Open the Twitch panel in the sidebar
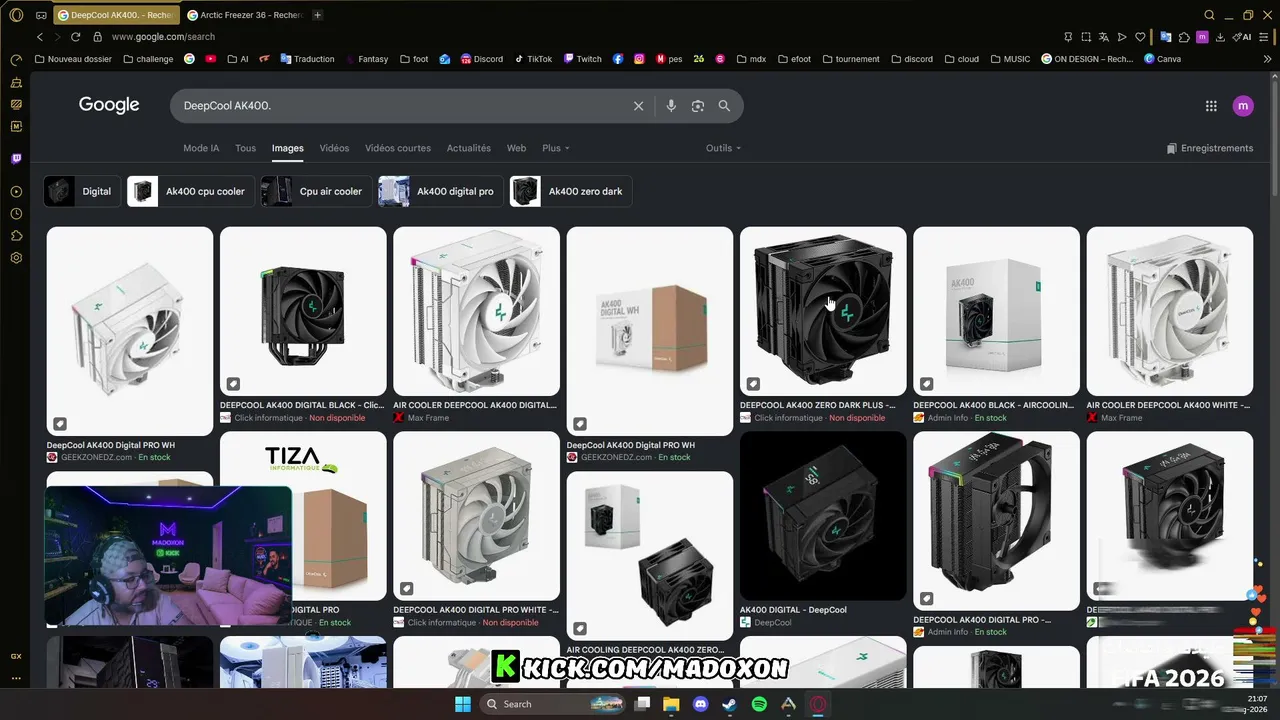This screenshot has height=720, width=1280. tap(16, 159)
